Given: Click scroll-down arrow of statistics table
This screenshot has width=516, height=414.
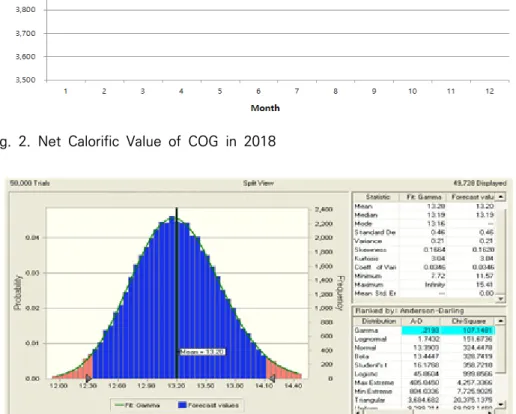Looking at the screenshot, I should 501,299.
